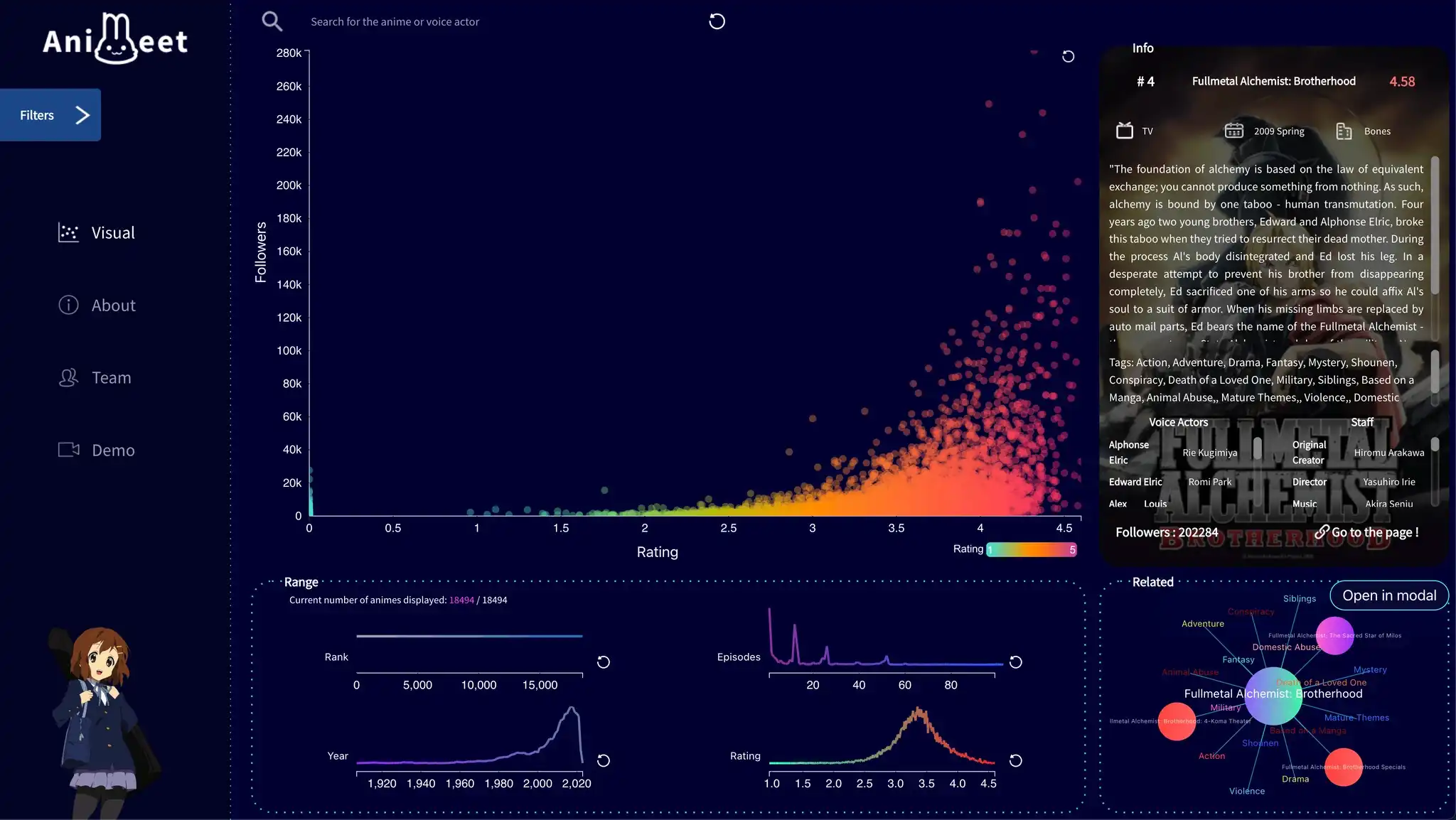Reset the search with the refresh icon

pos(717,21)
